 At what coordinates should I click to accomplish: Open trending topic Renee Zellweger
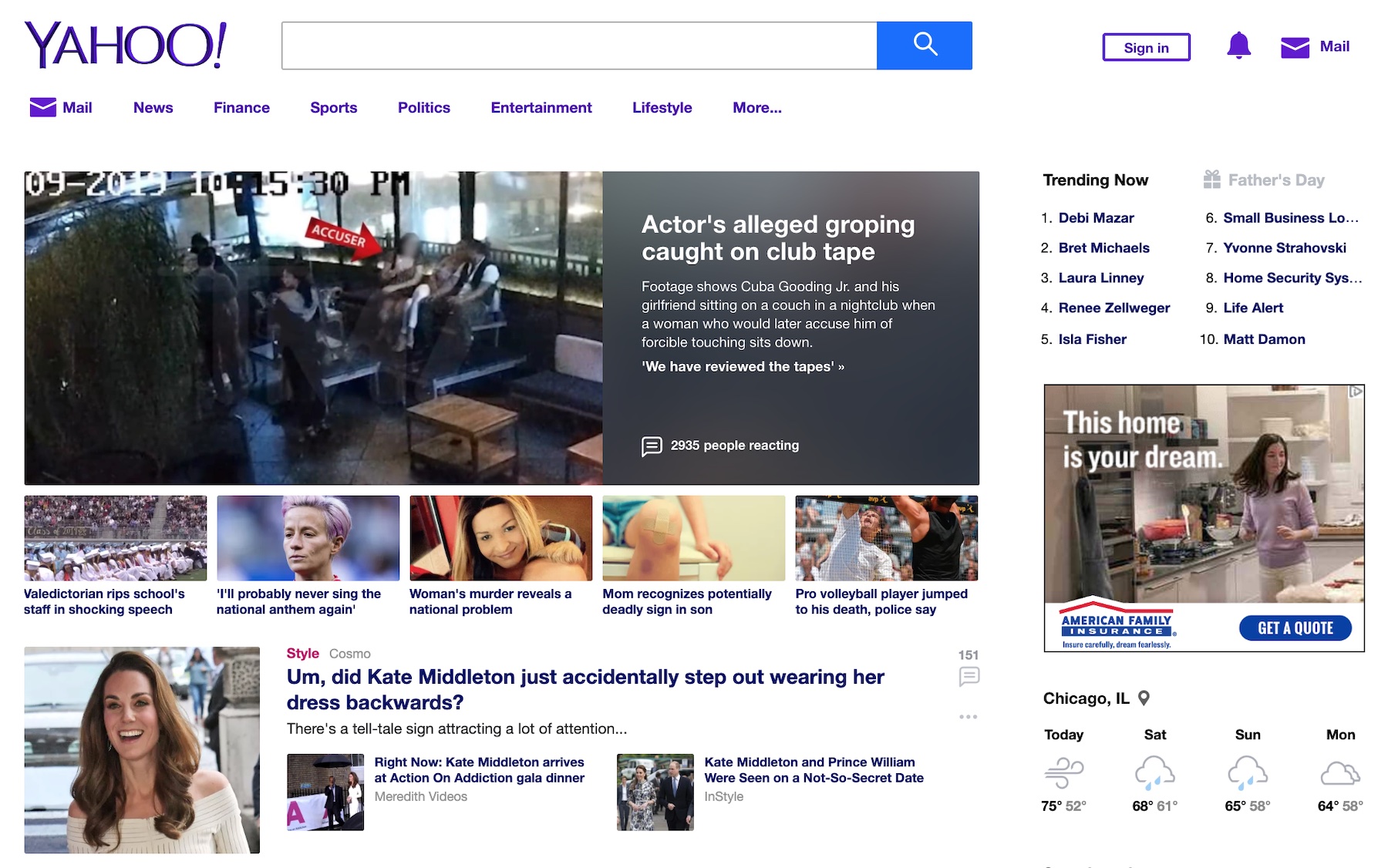pyautogui.click(x=1114, y=308)
